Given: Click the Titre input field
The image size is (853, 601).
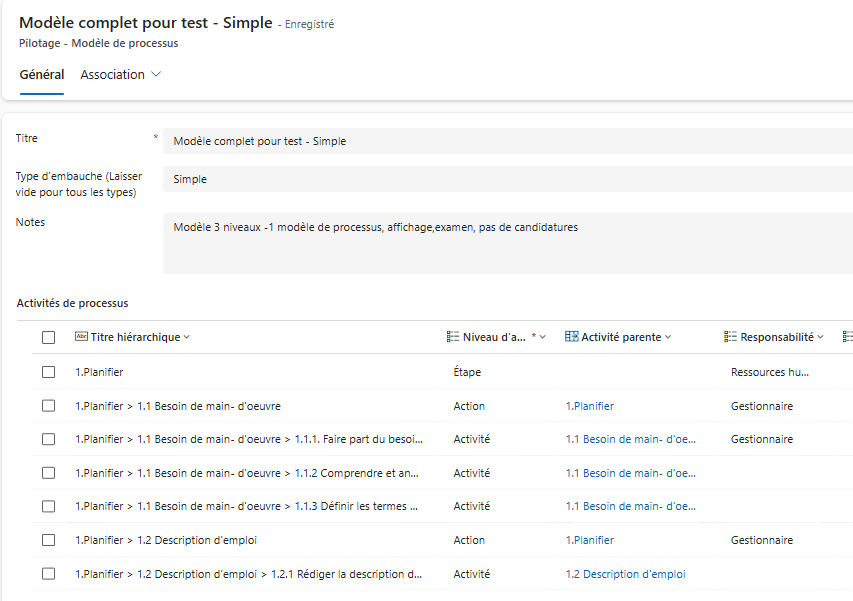Looking at the screenshot, I should click(500, 141).
